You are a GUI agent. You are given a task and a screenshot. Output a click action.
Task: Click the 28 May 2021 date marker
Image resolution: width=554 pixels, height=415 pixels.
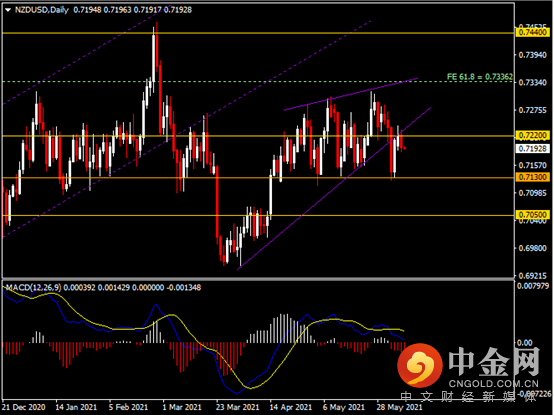[400, 407]
